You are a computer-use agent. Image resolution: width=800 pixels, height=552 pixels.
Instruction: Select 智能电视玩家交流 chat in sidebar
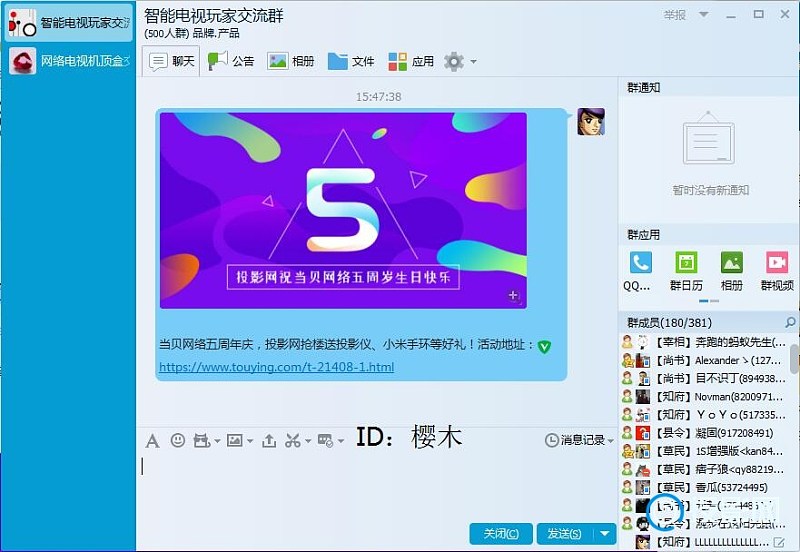tap(69, 23)
